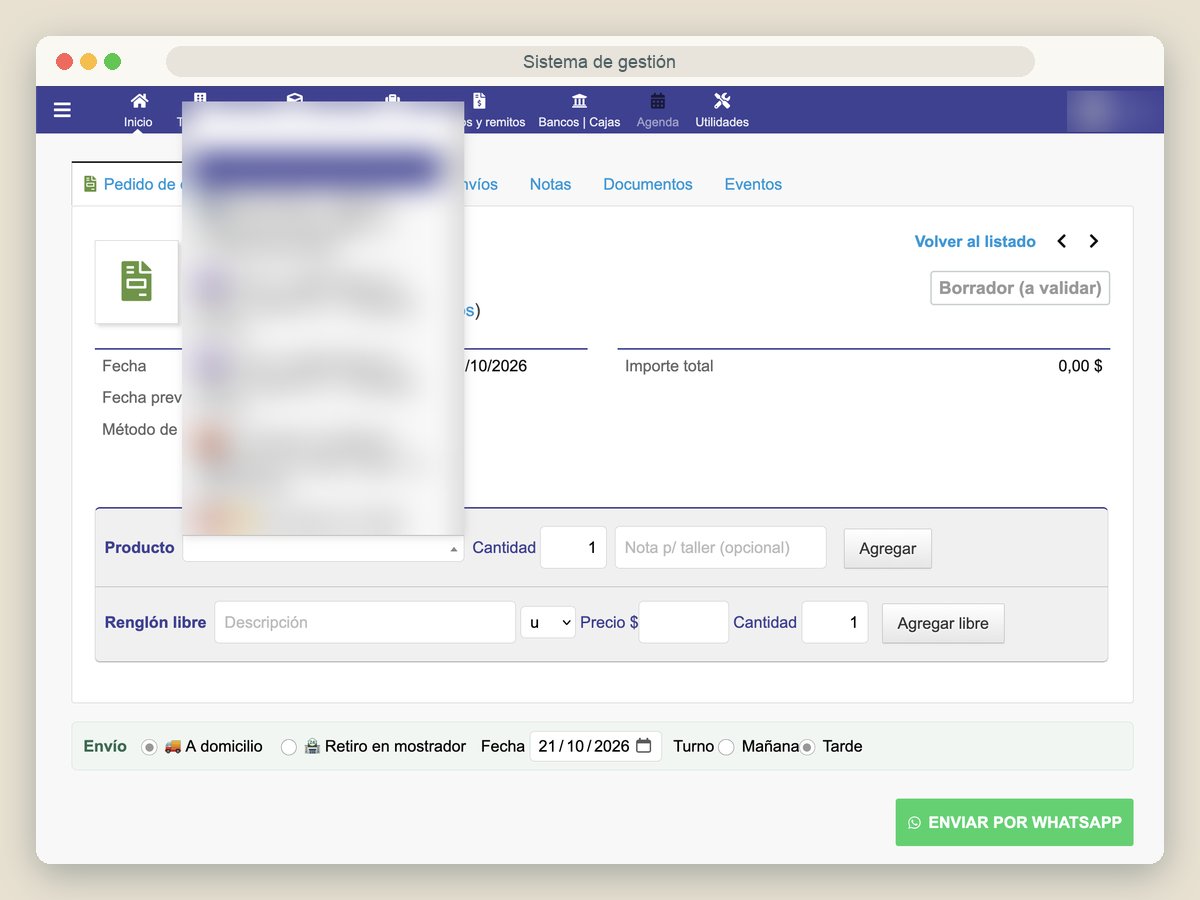This screenshot has width=1200, height=900.
Task: Choose Tarde shift
Action: pos(808,747)
